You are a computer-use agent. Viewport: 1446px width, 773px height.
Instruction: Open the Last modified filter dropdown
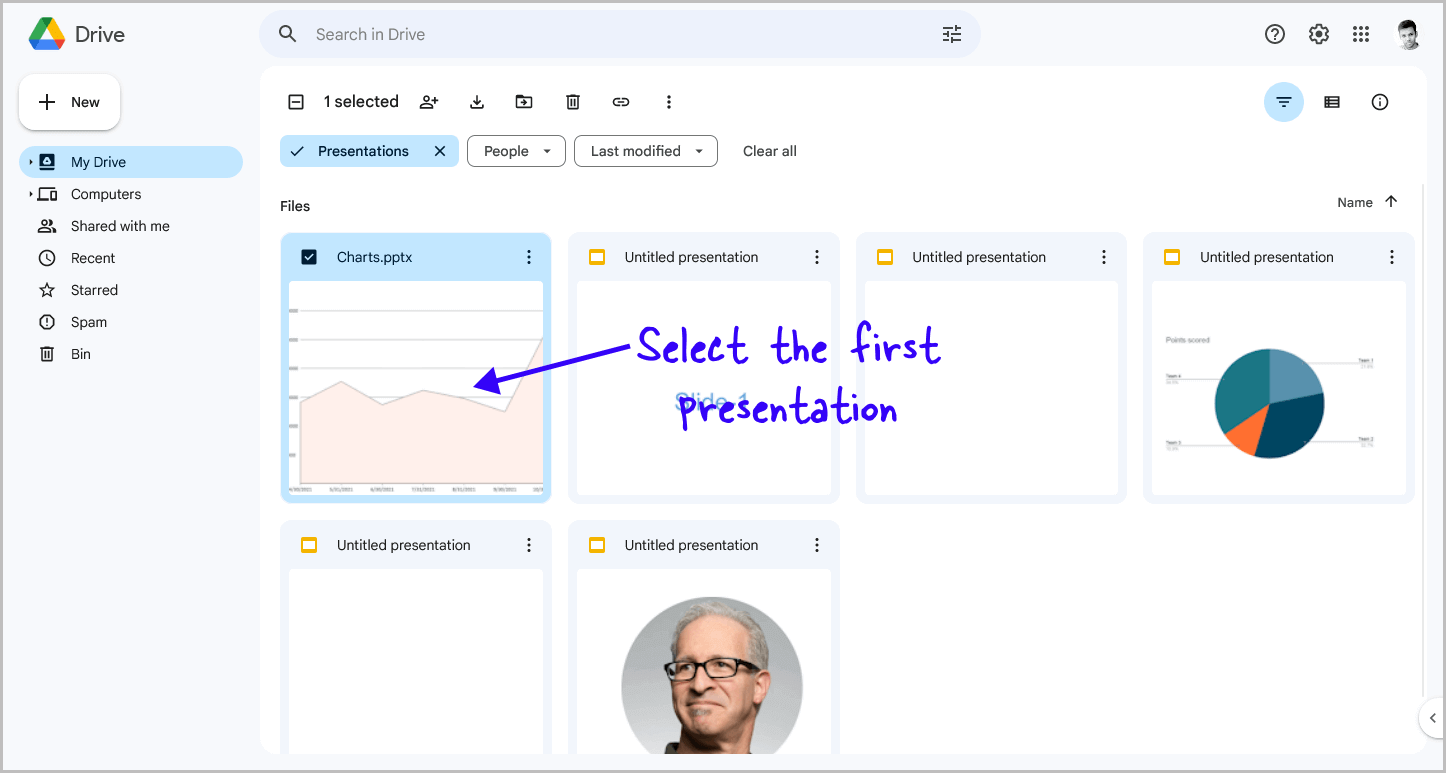[x=645, y=150]
